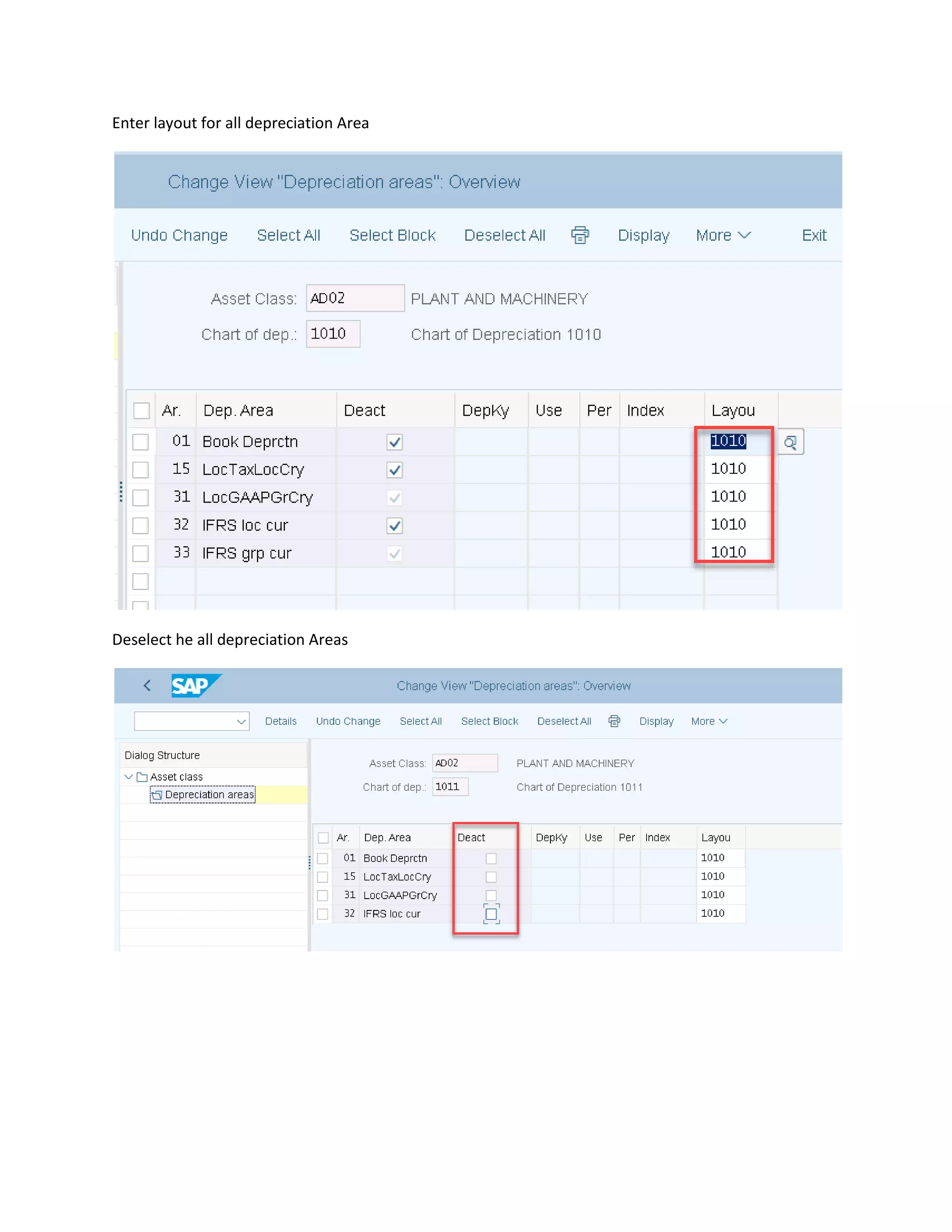Screen dimensions: 952x1232
Task: Select row 01 Book Deprctn in upper table
Action: click(x=140, y=442)
